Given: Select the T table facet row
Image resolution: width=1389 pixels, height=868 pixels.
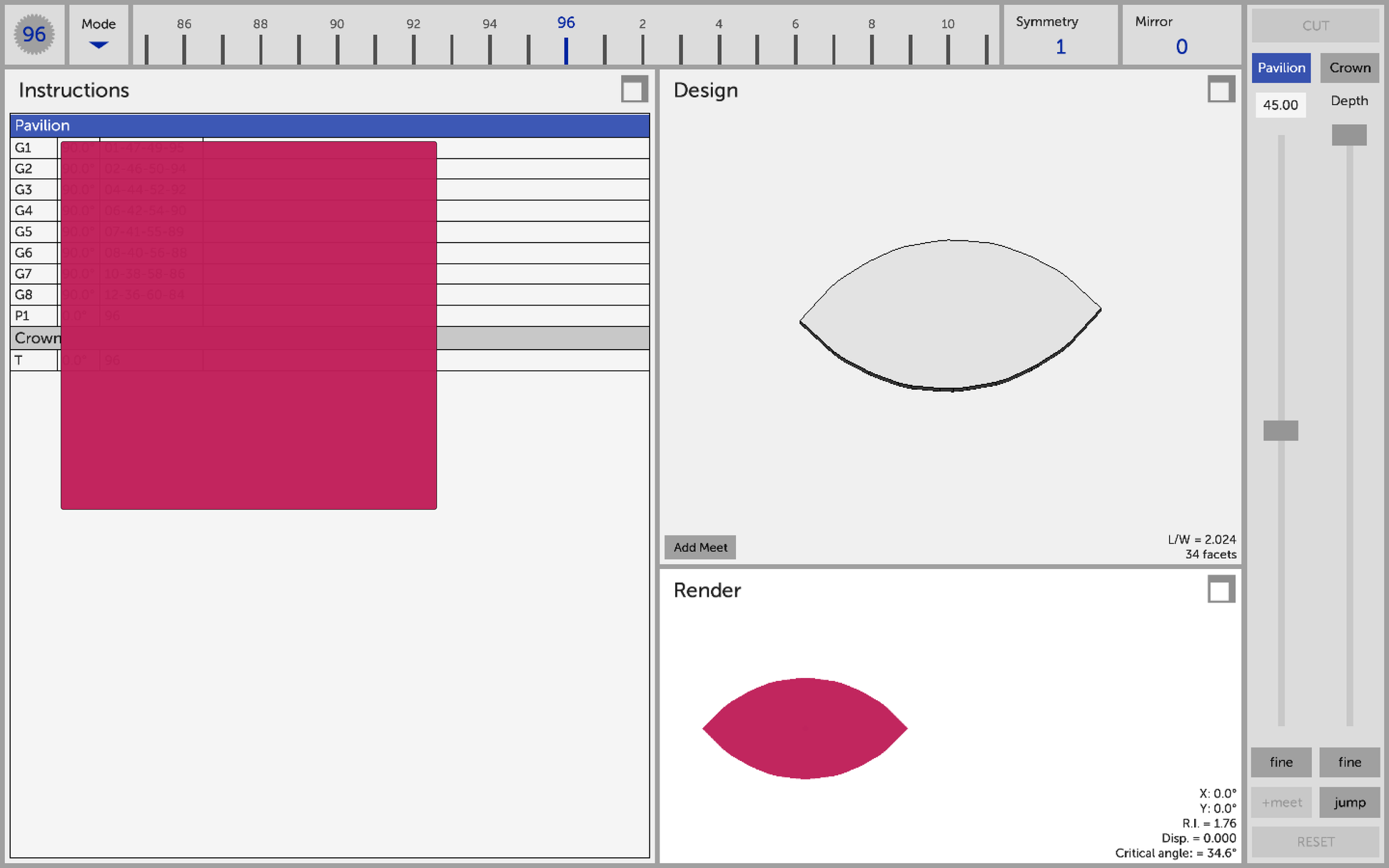Looking at the screenshot, I should 330,360.
